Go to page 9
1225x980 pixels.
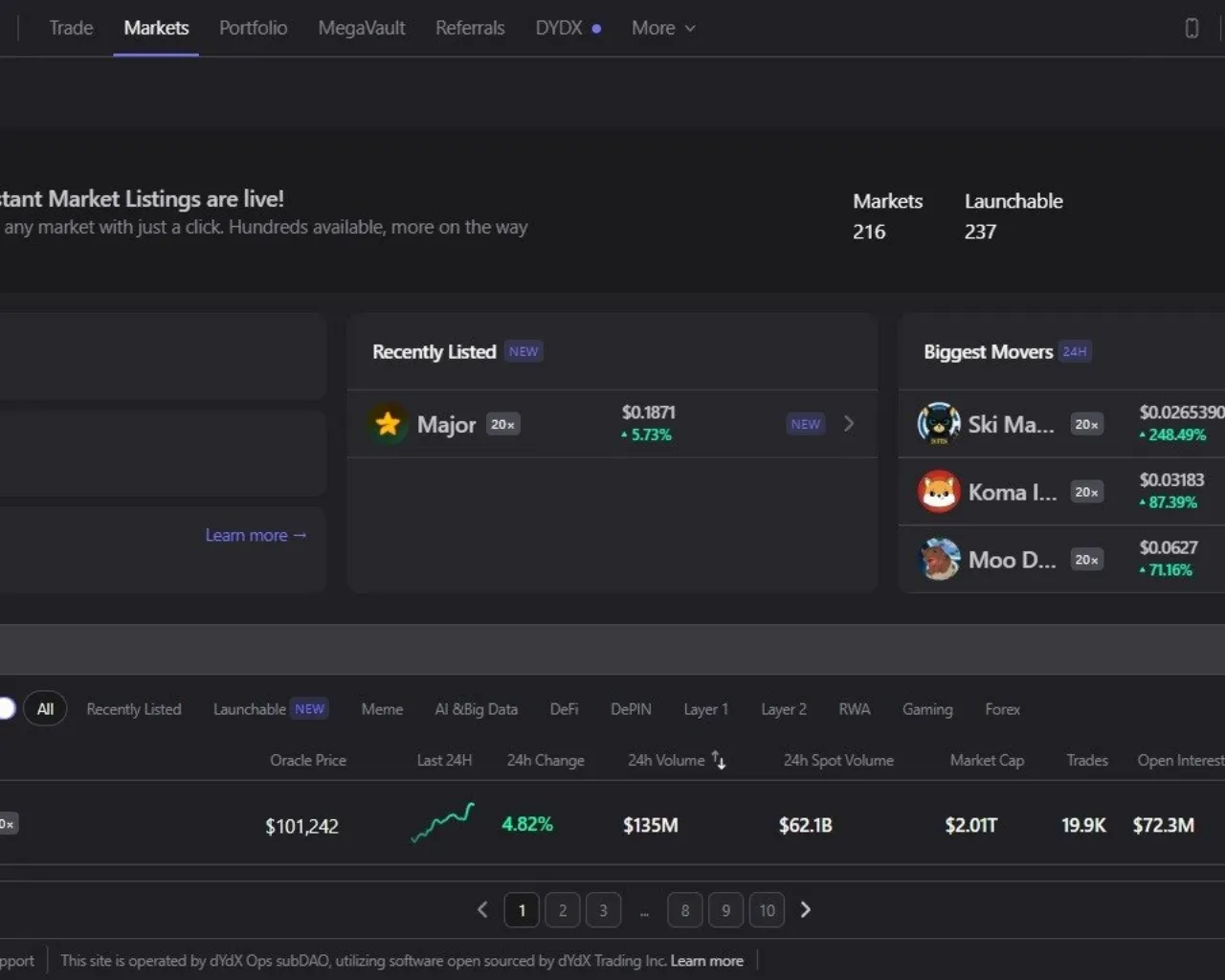pyautogui.click(x=725, y=910)
